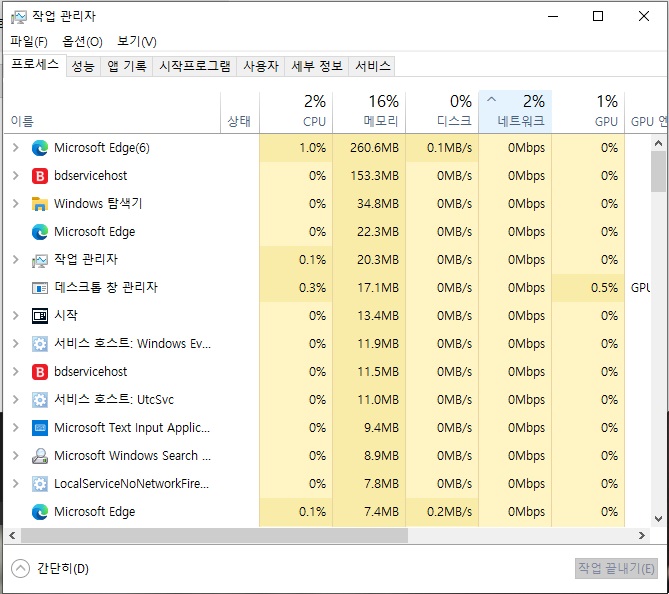This screenshot has width=669, height=594.
Task: Sort processes by the GPU column
Action: [588, 113]
